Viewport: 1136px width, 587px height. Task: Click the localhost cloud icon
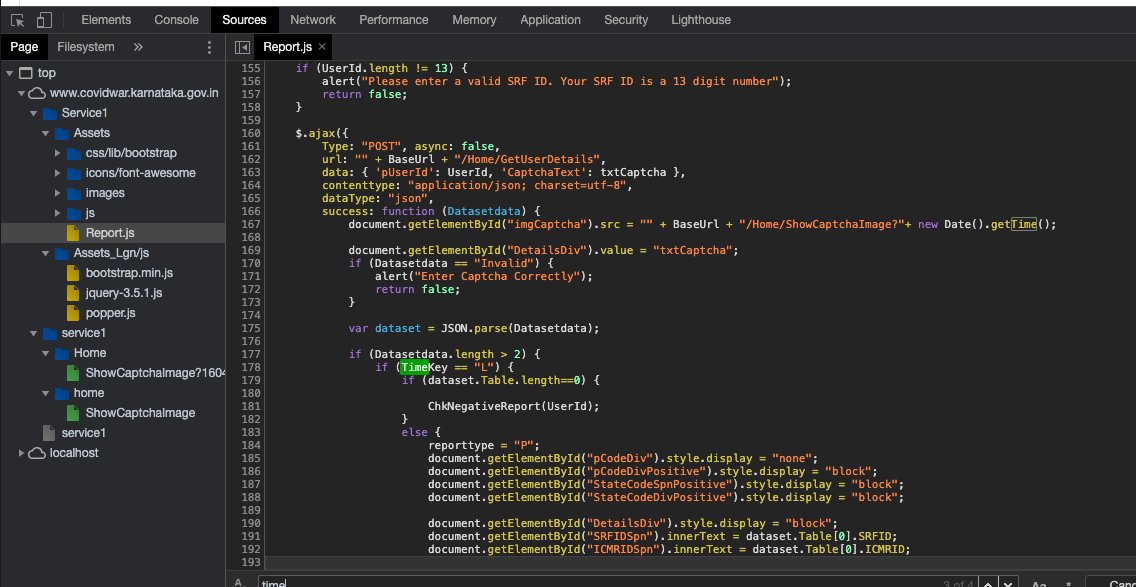pyautogui.click(x=37, y=453)
